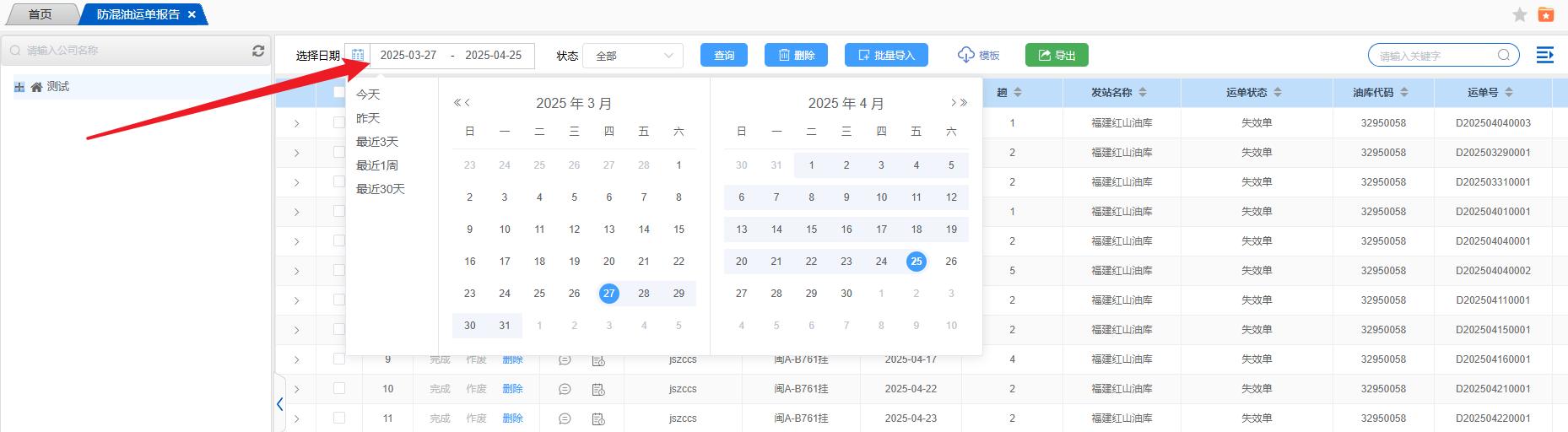
Task: Expand the 测试 tree node
Action: tap(19, 87)
